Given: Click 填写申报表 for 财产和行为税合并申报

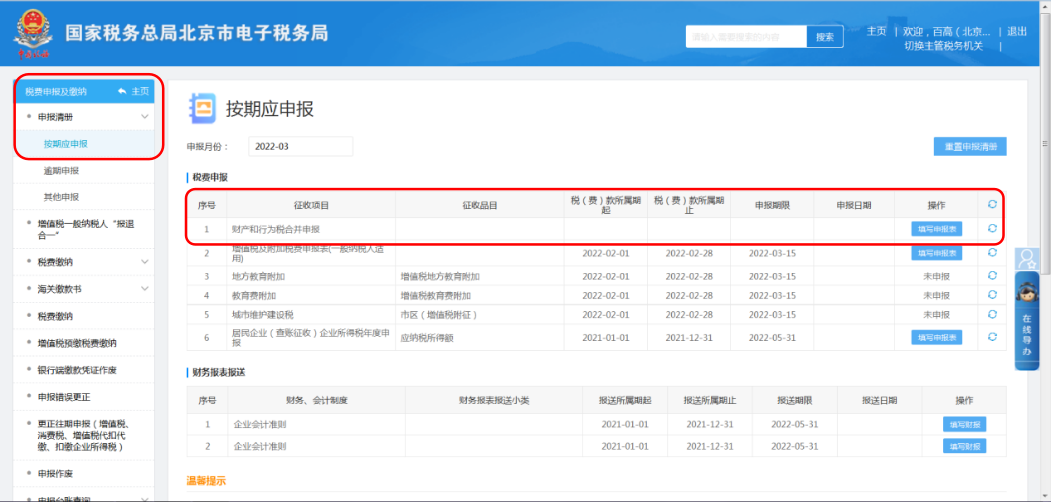Looking at the screenshot, I should click(936, 229).
